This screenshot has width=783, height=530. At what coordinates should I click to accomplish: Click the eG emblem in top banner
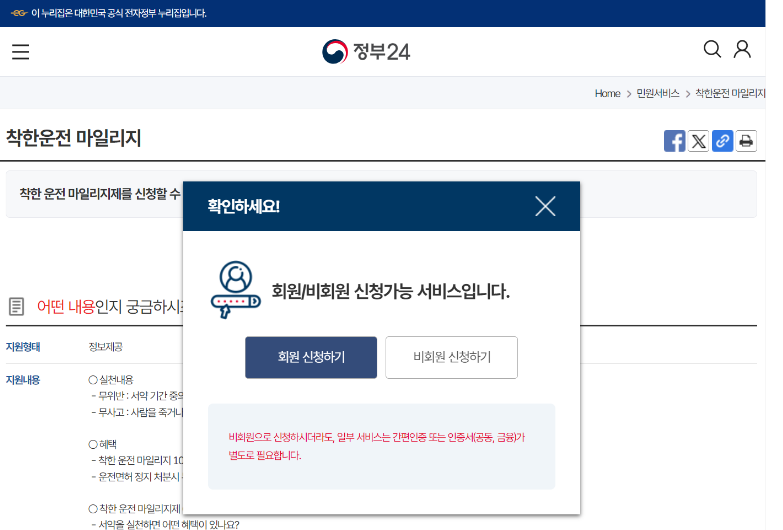click(x=19, y=13)
